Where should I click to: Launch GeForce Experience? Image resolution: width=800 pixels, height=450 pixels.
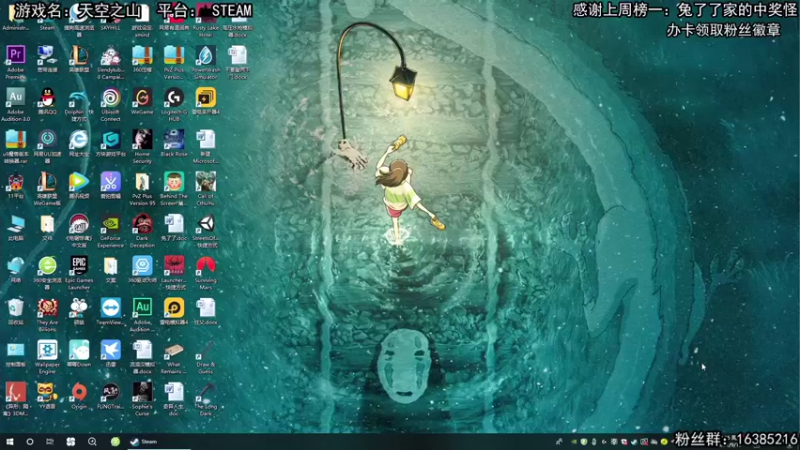111,223
